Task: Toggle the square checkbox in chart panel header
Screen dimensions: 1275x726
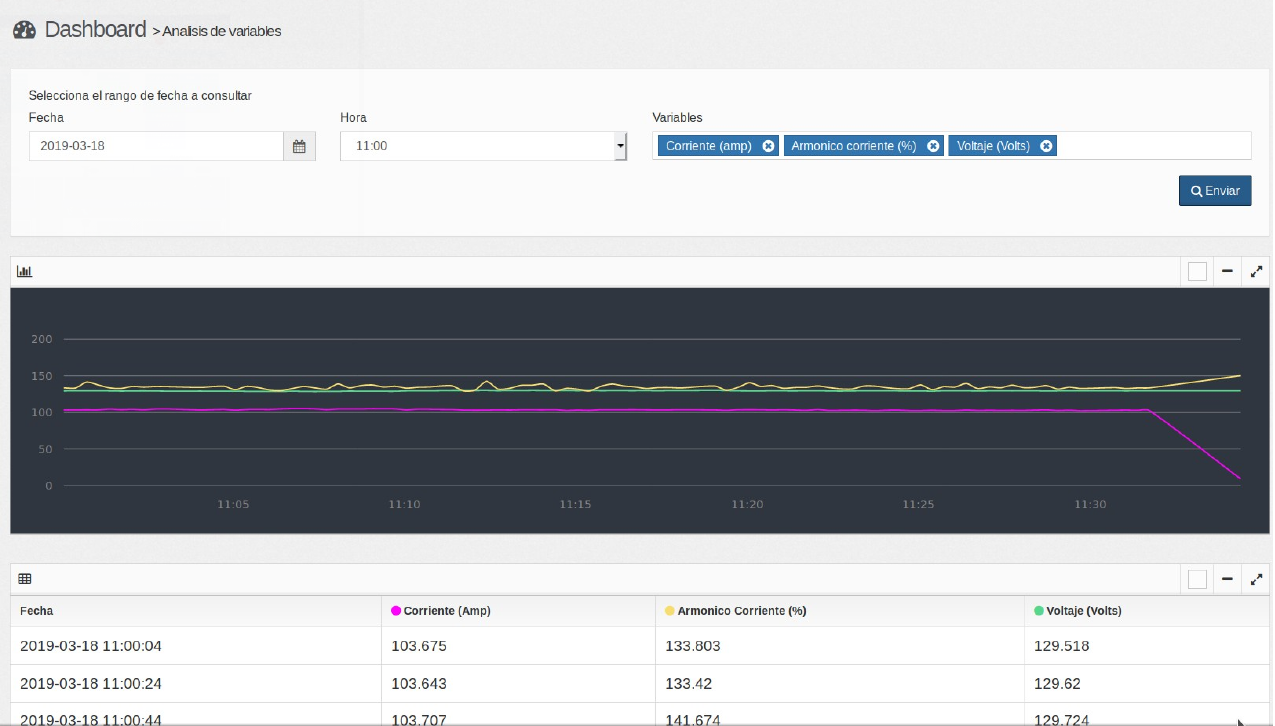Action: [1197, 271]
